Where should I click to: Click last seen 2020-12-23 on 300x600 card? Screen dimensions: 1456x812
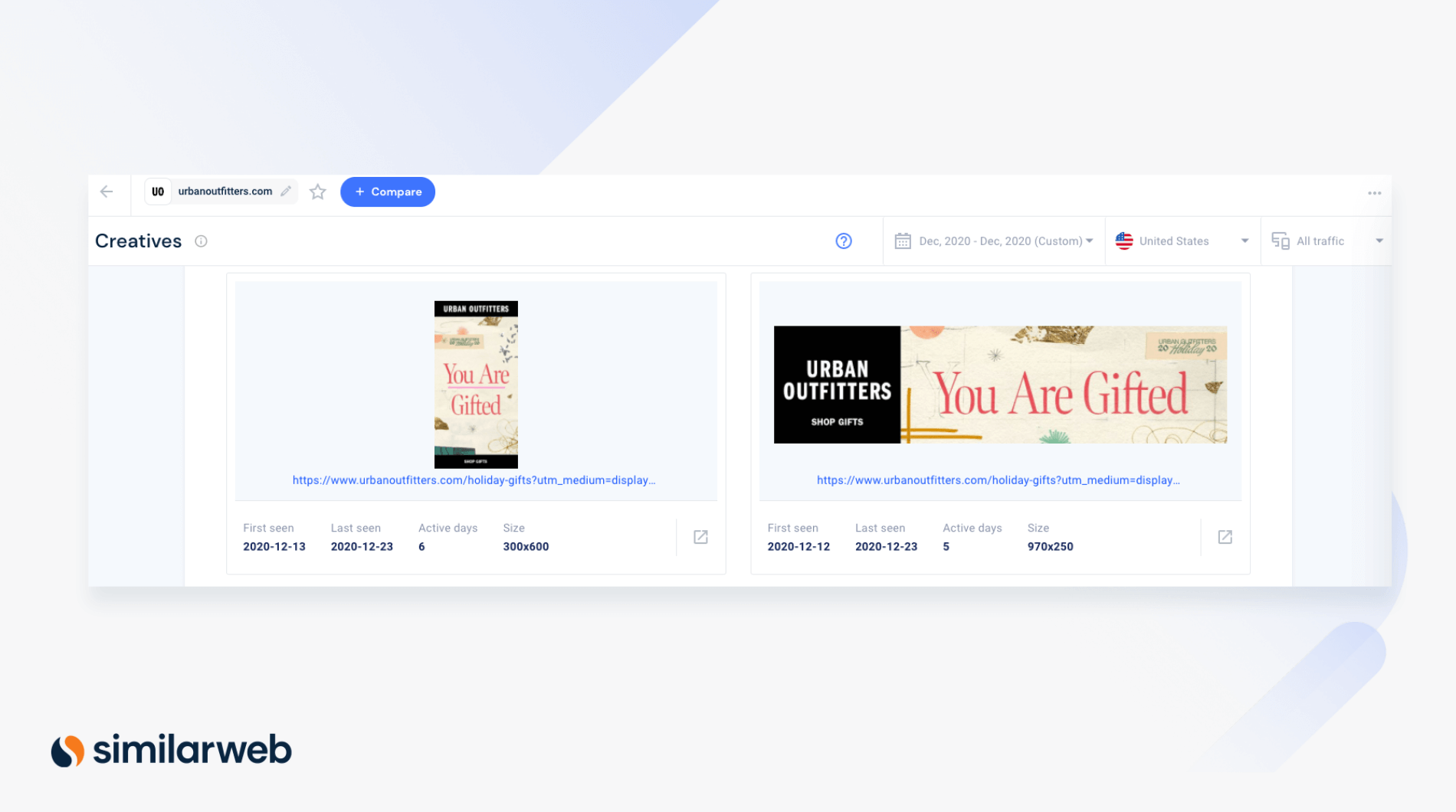(362, 547)
